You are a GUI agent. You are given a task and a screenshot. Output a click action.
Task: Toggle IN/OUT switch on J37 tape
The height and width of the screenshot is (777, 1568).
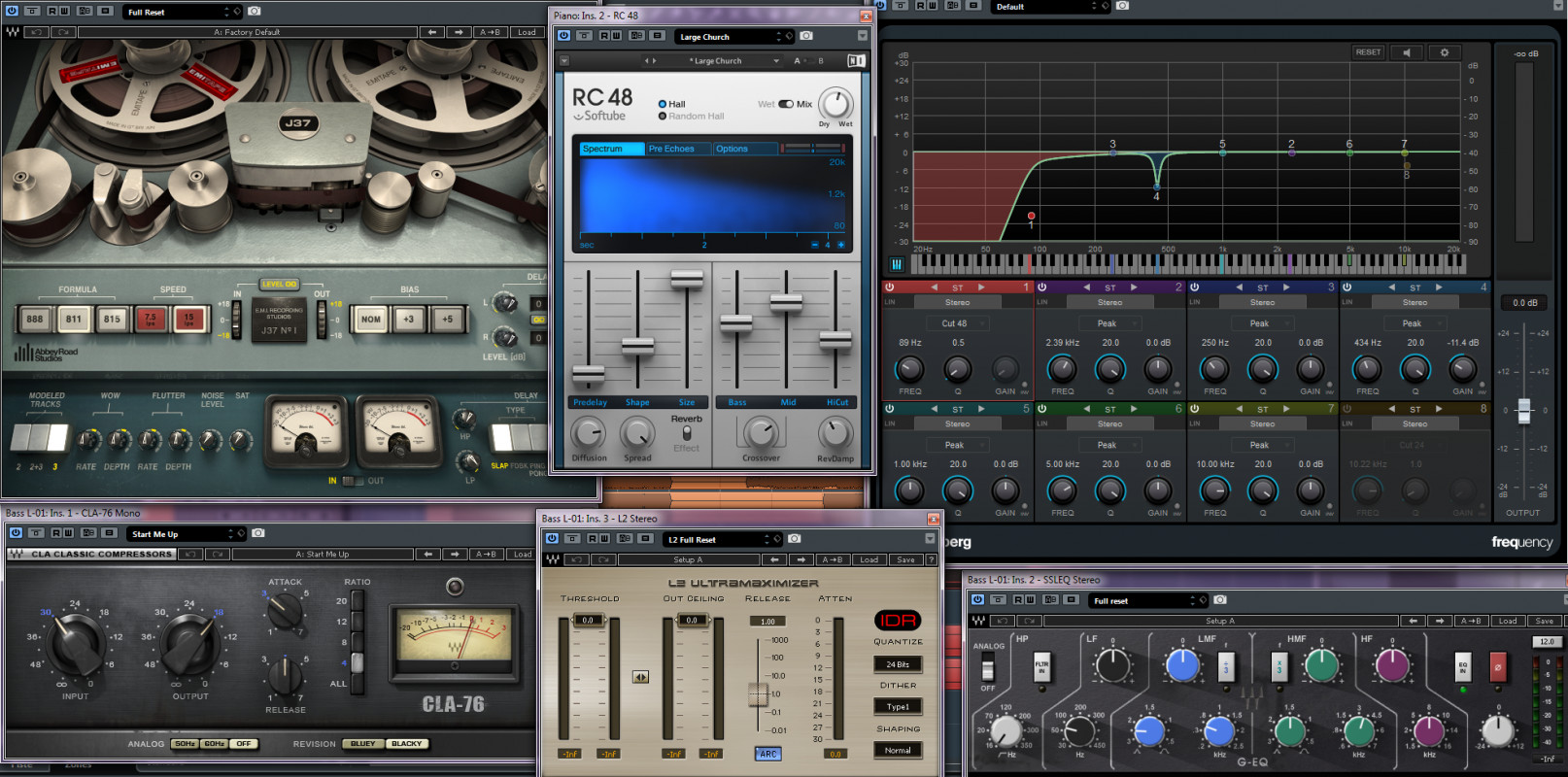pyautogui.click(x=355, y=481)
